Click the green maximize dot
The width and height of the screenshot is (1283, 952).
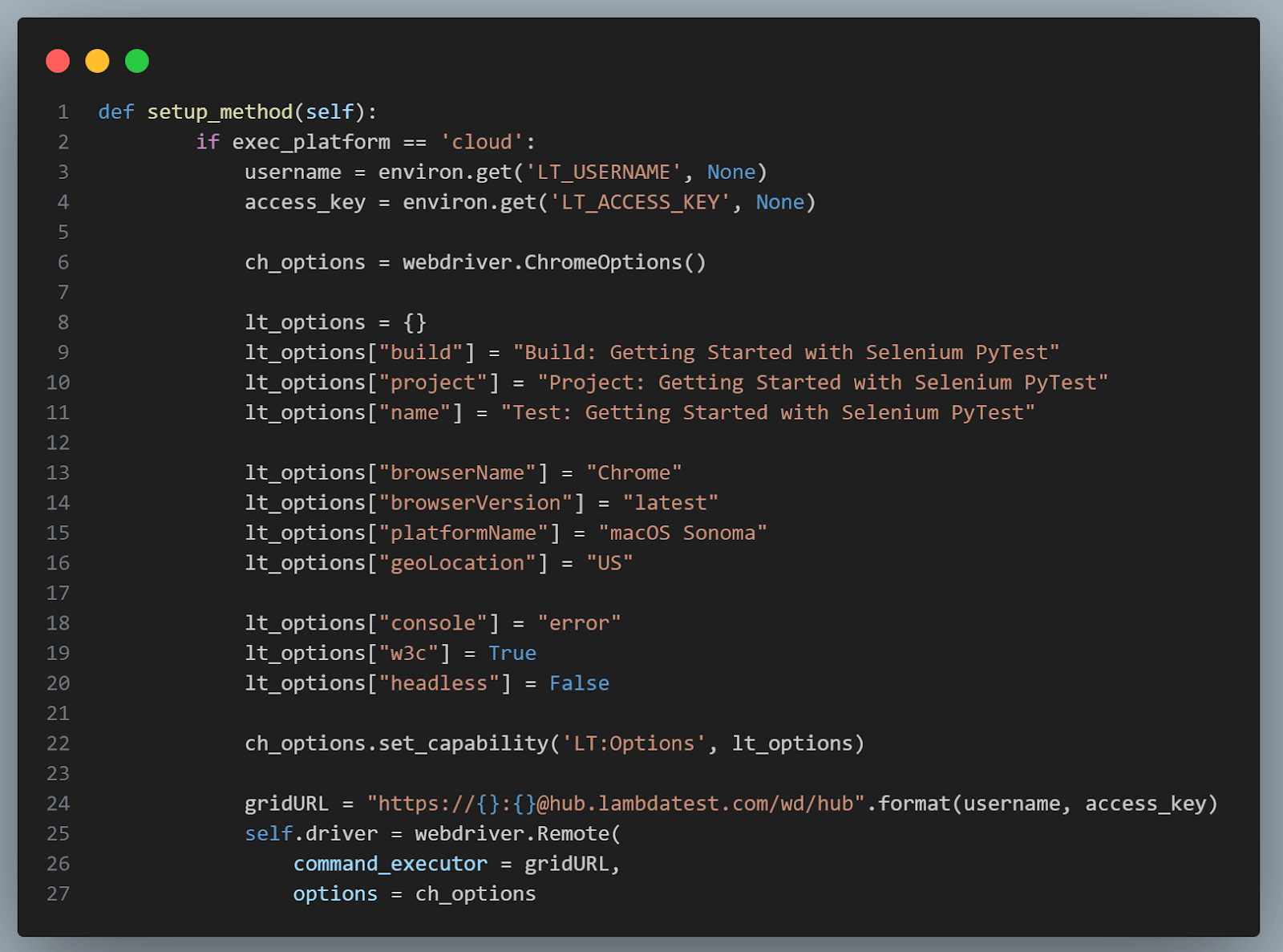pos(137,61)
